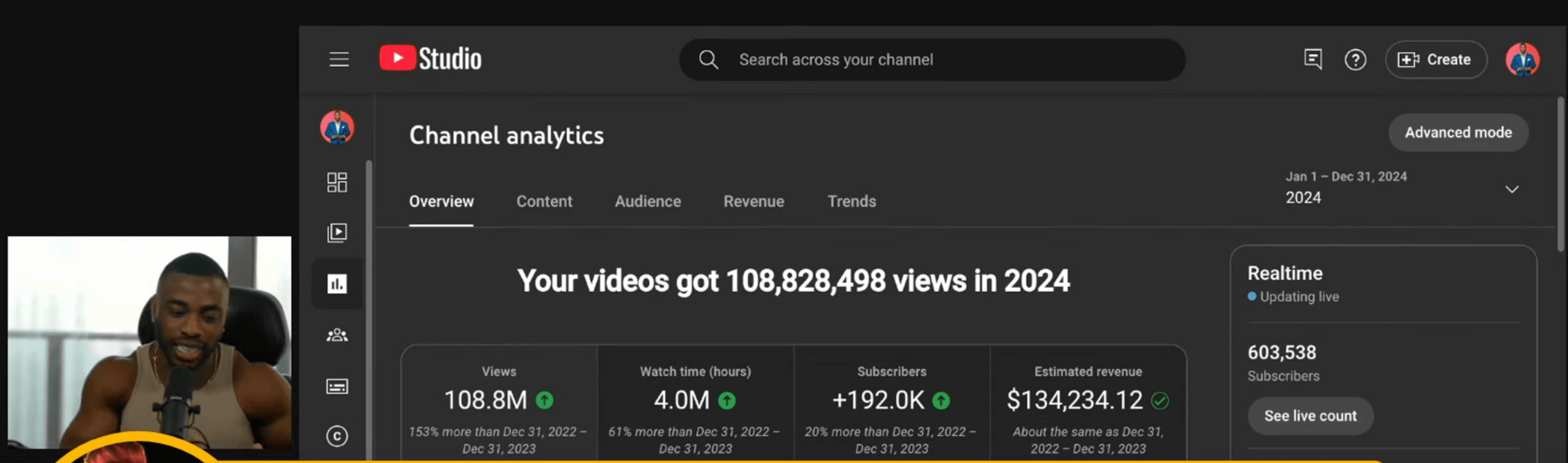The height and width of the screenshot is (463, 1568).
Task: Select the Subscribers metric card
Action: coord(892,404)
